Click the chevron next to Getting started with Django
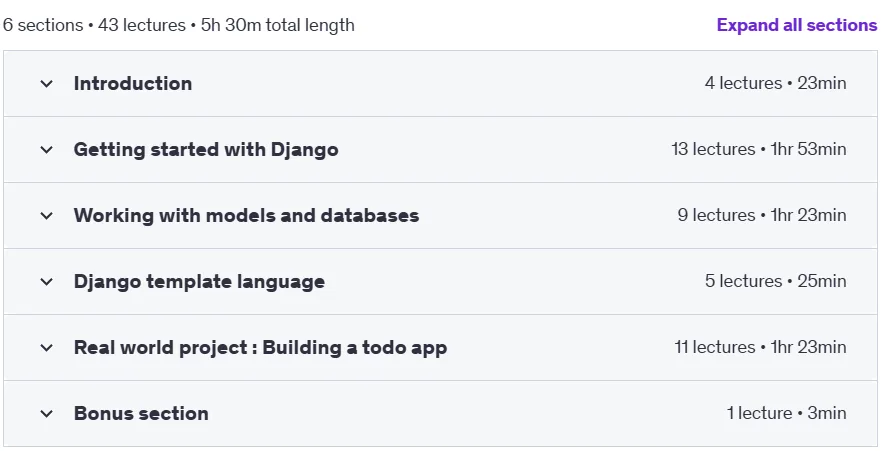 [47, 150]
